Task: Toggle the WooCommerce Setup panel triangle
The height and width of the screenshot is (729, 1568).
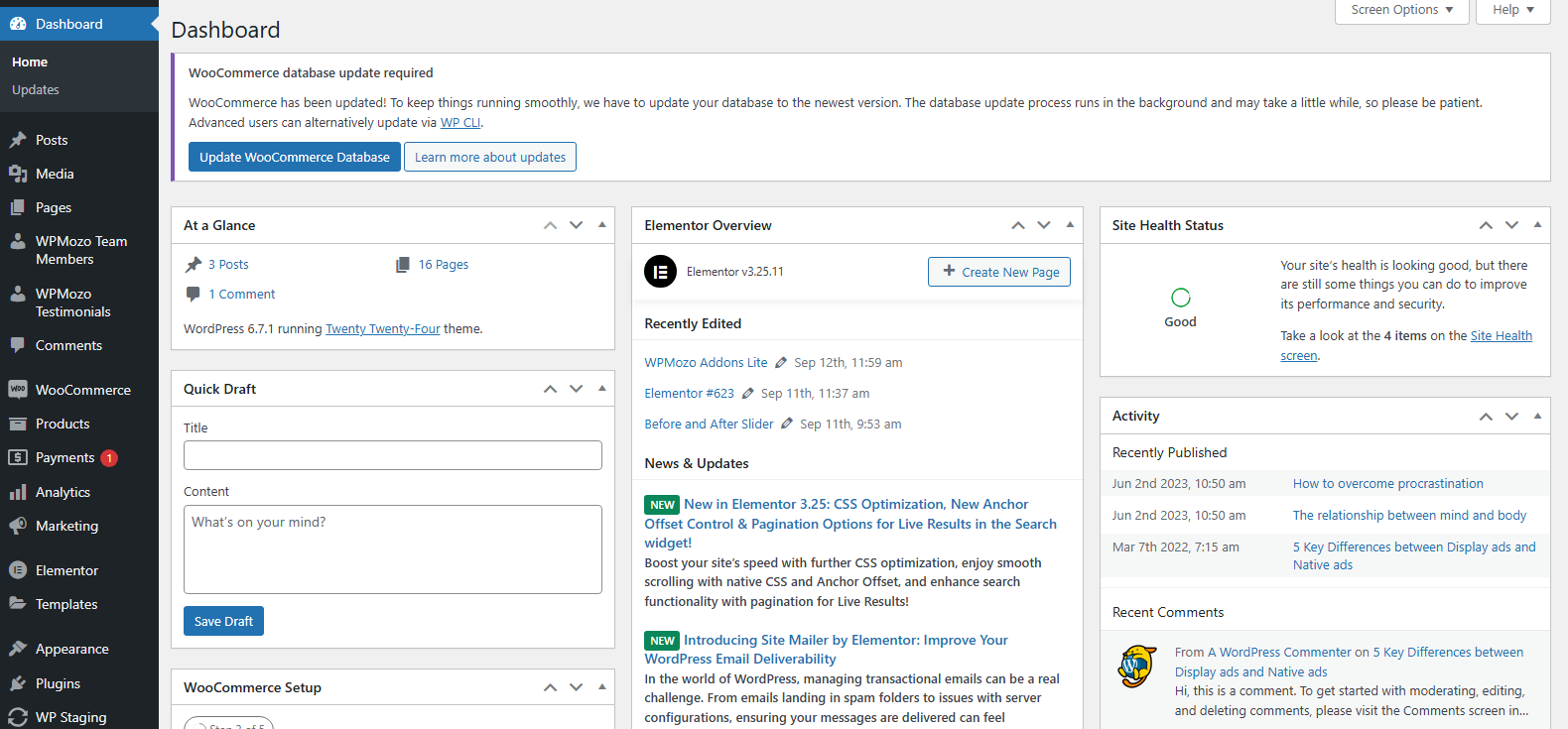Action: point(602,687)
